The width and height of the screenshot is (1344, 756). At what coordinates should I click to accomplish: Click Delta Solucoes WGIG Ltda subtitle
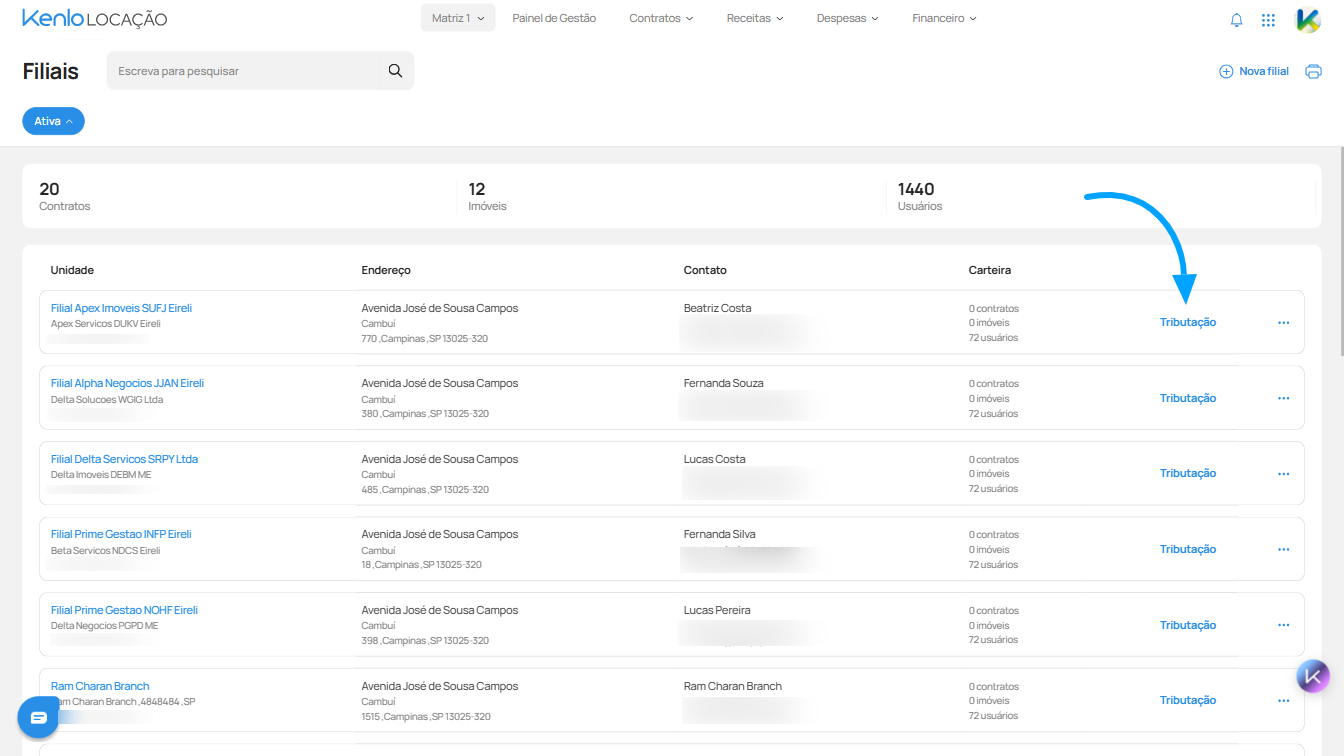point(107,400)
